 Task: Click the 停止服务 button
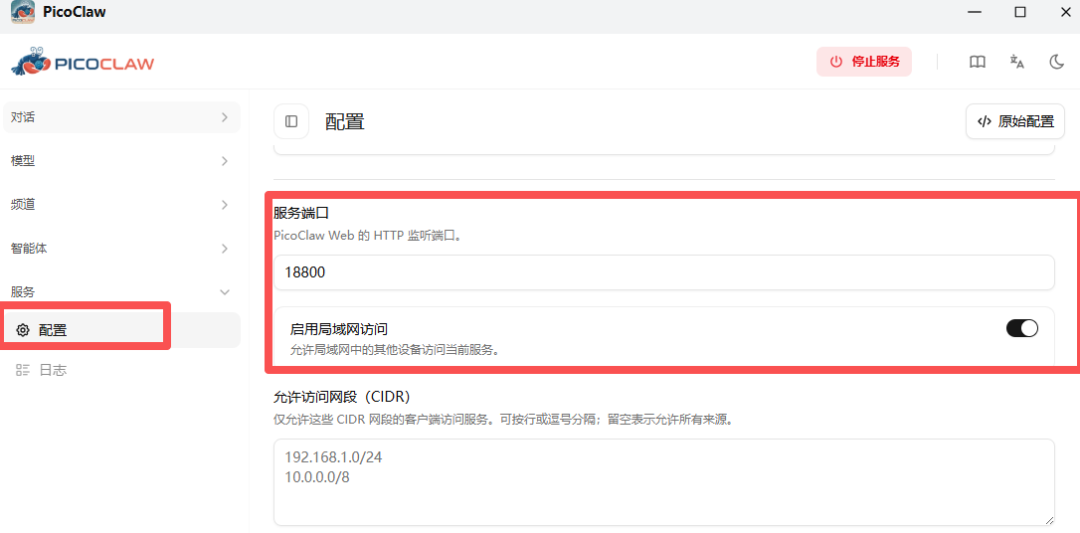[x=864, y=61]
